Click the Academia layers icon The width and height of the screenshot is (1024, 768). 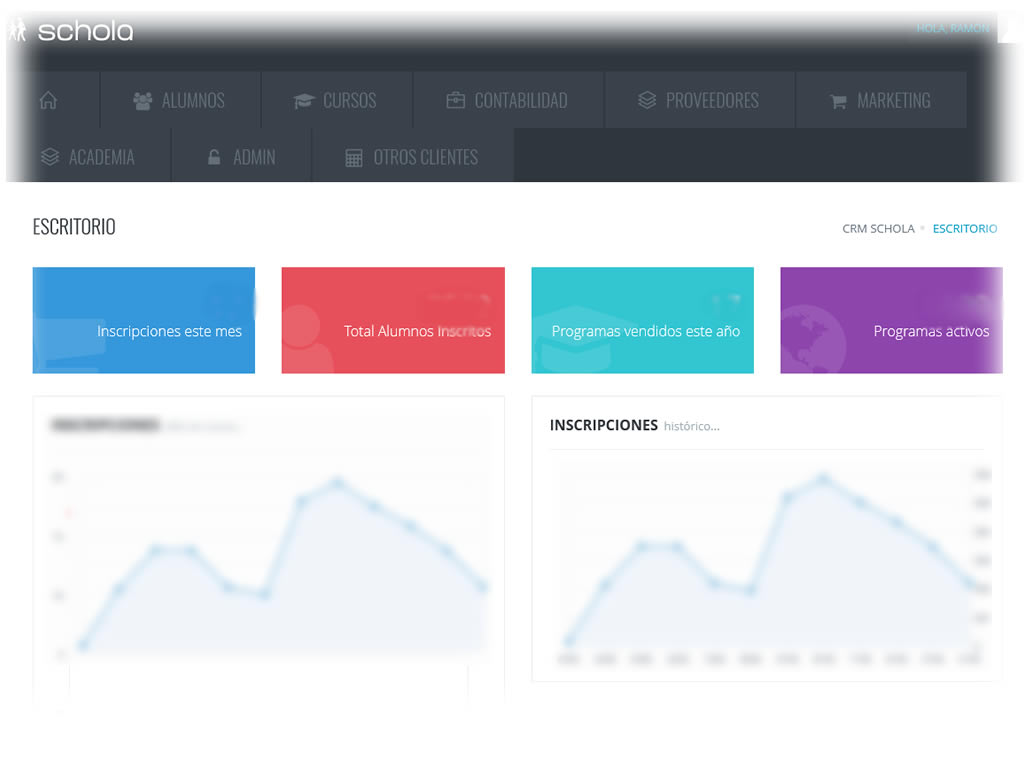point(50,157)
